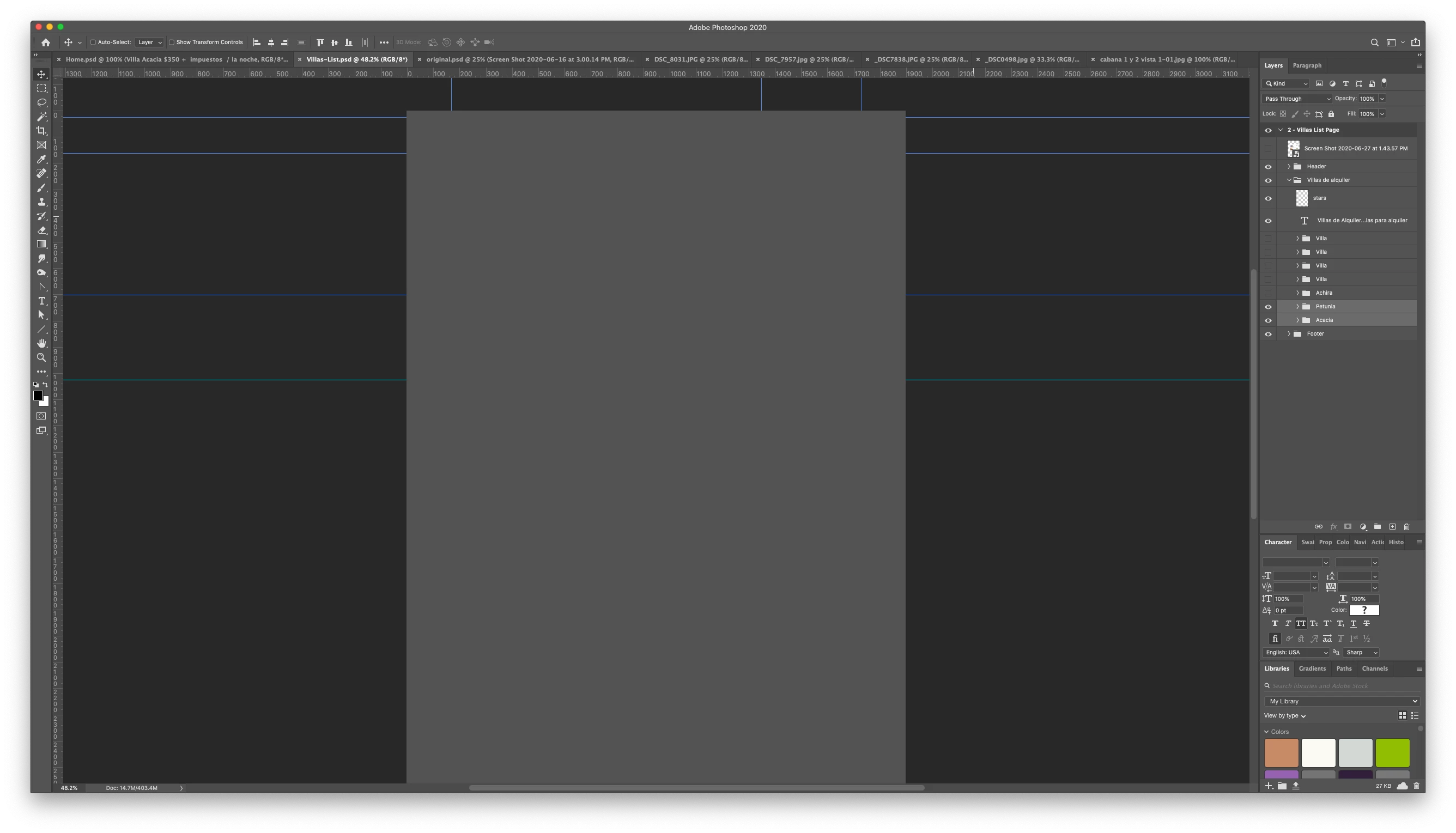
Task: Open the English: USA language selector
Action: coord(1296,653)
